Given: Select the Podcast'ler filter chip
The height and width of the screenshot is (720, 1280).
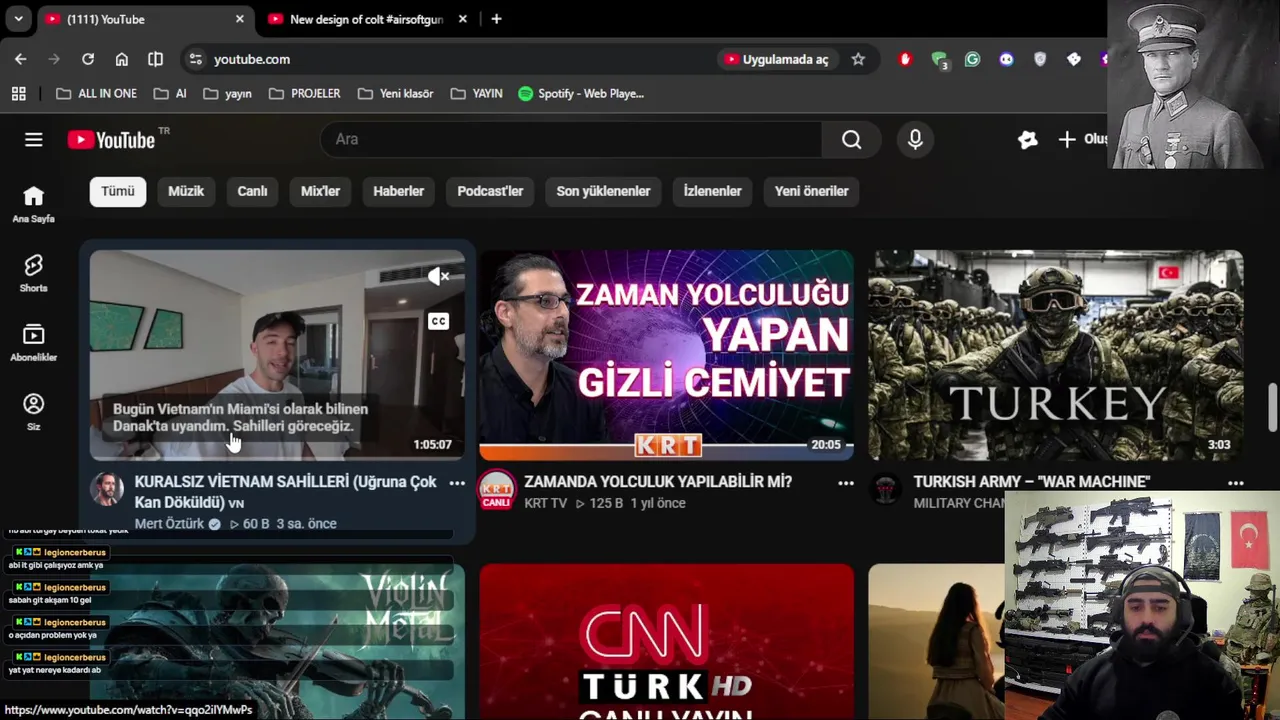Looking at the screenshot, I should pyautogui.click(x=490, y=191).
